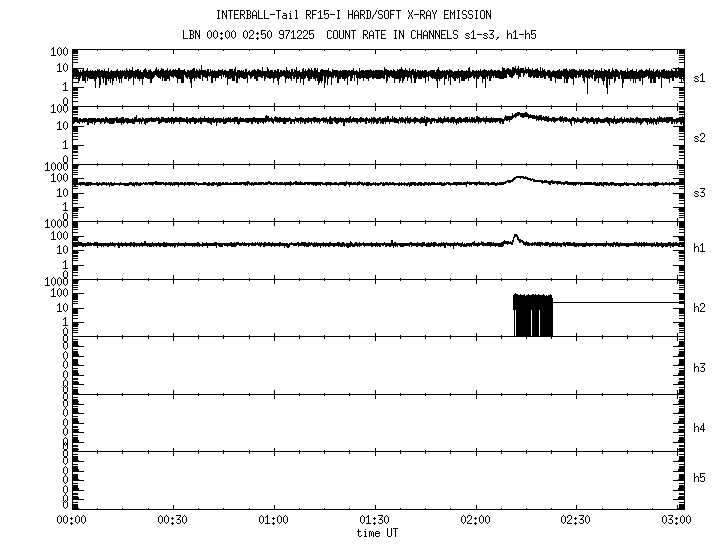Select the 02:30 time axis label
Viewport: 720px width, 550px height.
[x=577, y=520]
